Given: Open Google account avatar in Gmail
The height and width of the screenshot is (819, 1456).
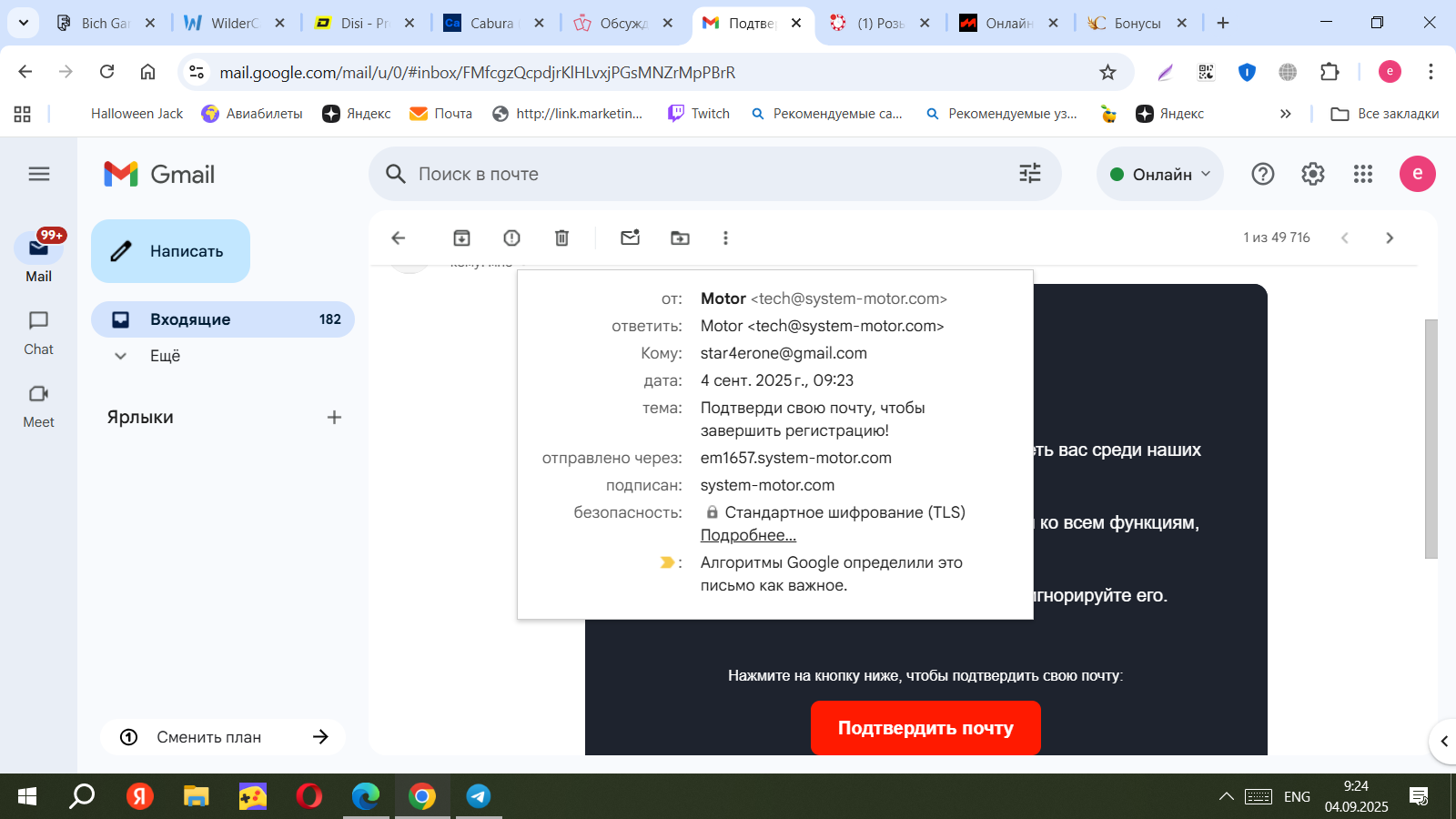Looking at the screenshot, I should click(1417, 174).
